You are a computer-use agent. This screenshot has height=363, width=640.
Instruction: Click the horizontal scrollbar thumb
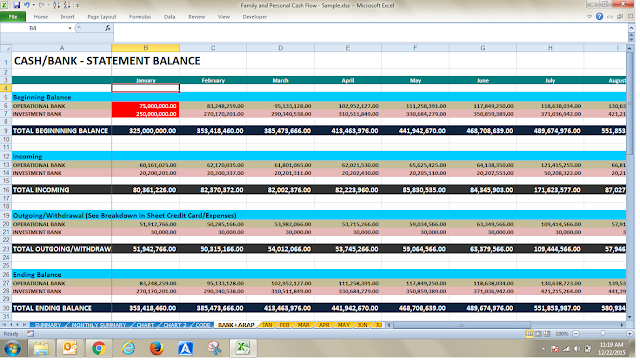tap(462, 325)
